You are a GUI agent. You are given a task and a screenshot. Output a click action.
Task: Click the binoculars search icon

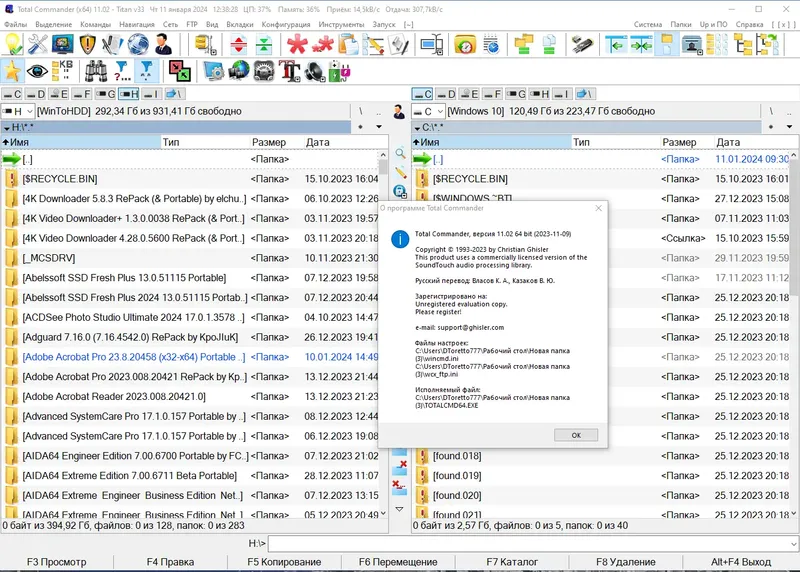point(95,71)
